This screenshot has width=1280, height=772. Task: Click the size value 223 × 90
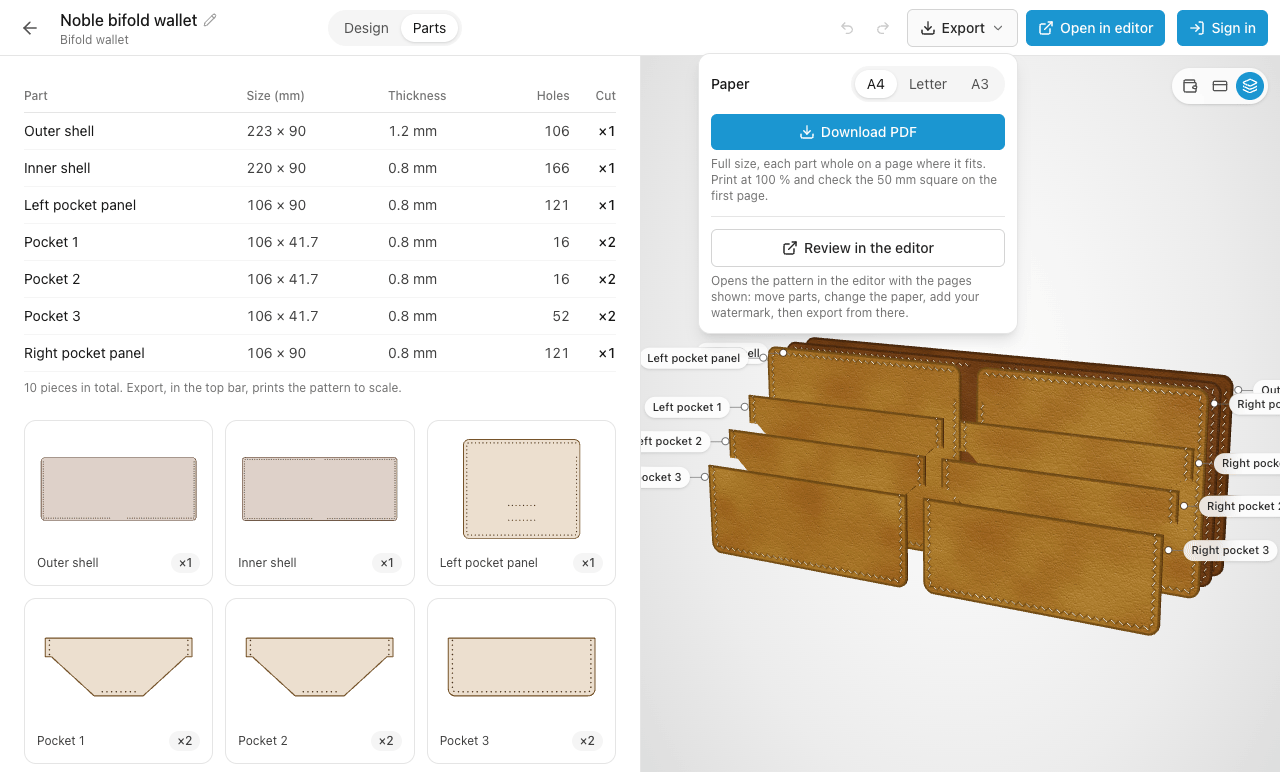pos(277,131)
